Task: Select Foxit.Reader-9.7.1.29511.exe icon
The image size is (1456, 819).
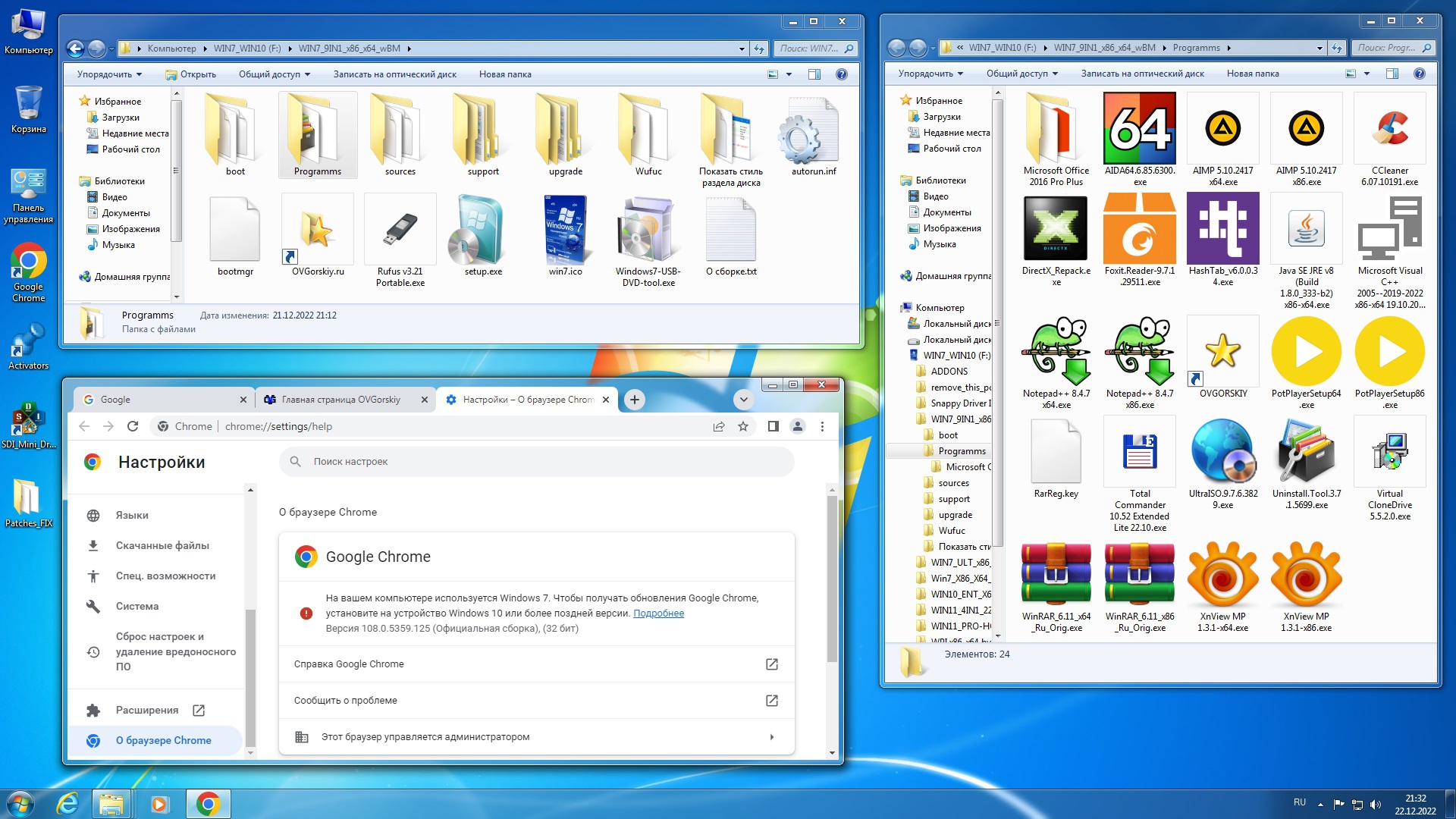Action: (1140, 228)
